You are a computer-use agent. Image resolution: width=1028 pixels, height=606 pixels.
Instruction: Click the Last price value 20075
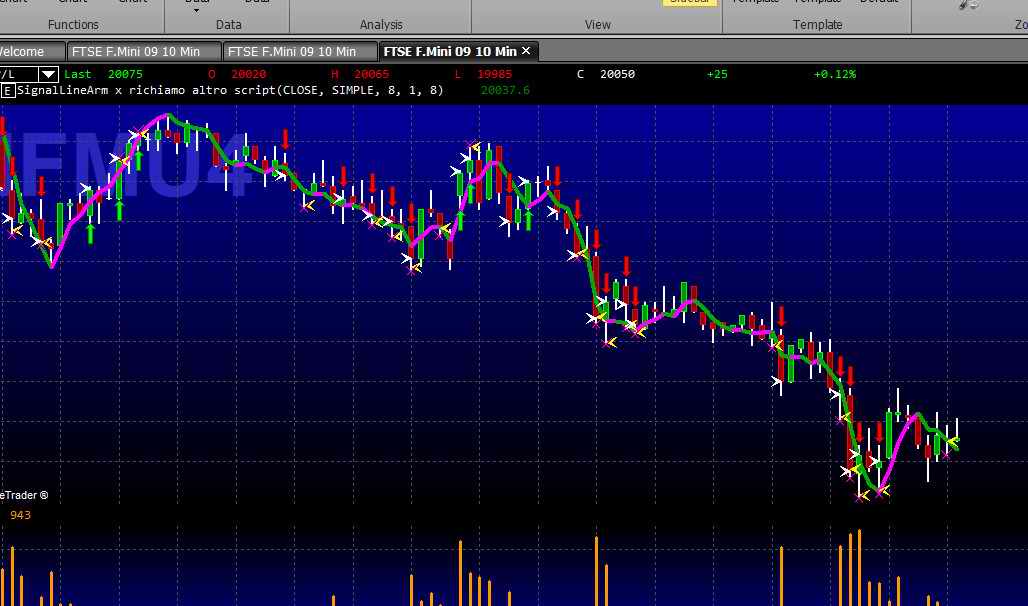click(x=125, y=74)
